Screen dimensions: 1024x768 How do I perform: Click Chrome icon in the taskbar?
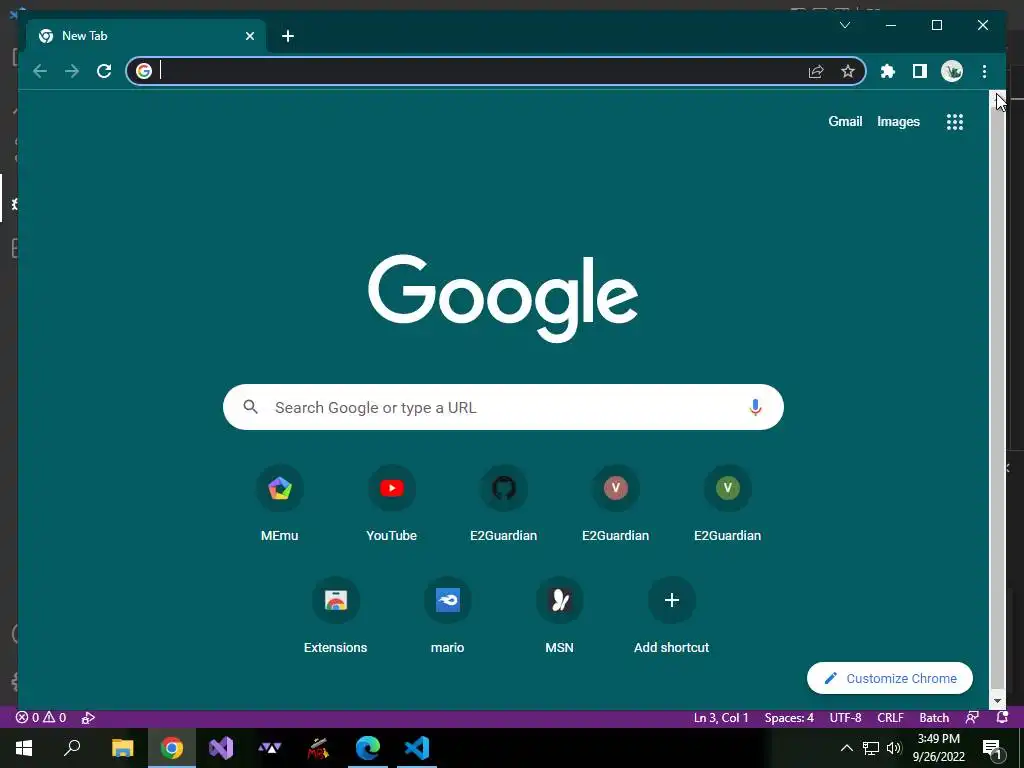[172, 748]
